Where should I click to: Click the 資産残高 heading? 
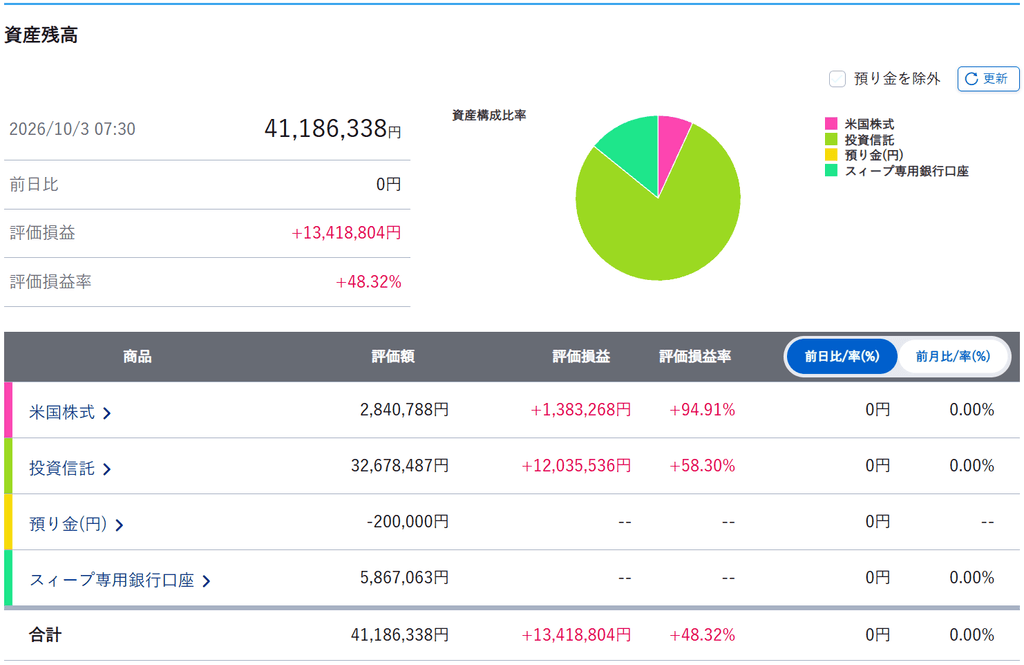41,35
